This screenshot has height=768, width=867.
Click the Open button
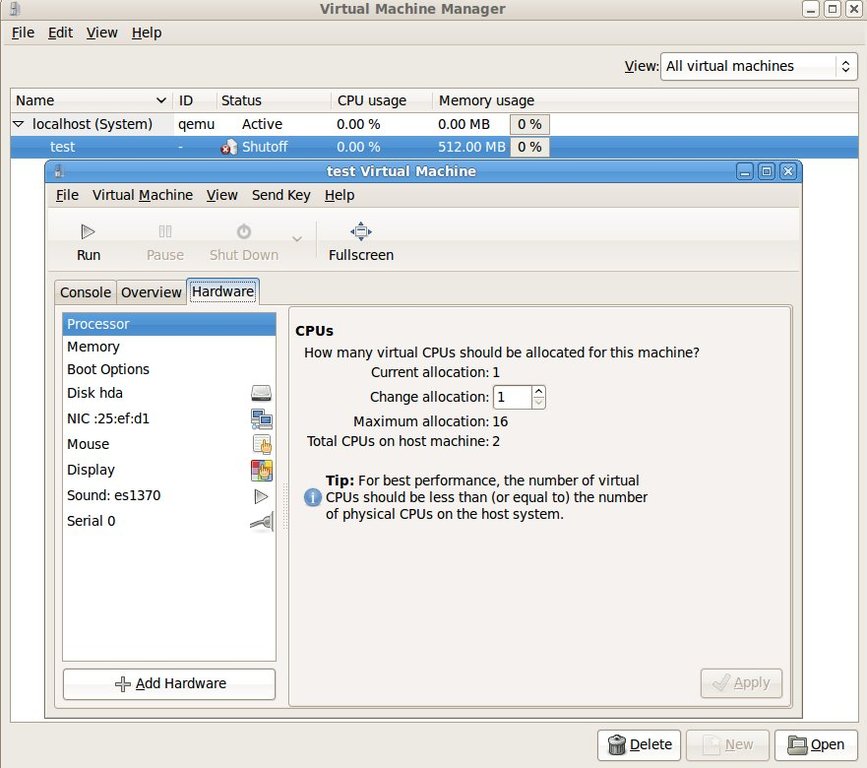[x=816, y=745]
